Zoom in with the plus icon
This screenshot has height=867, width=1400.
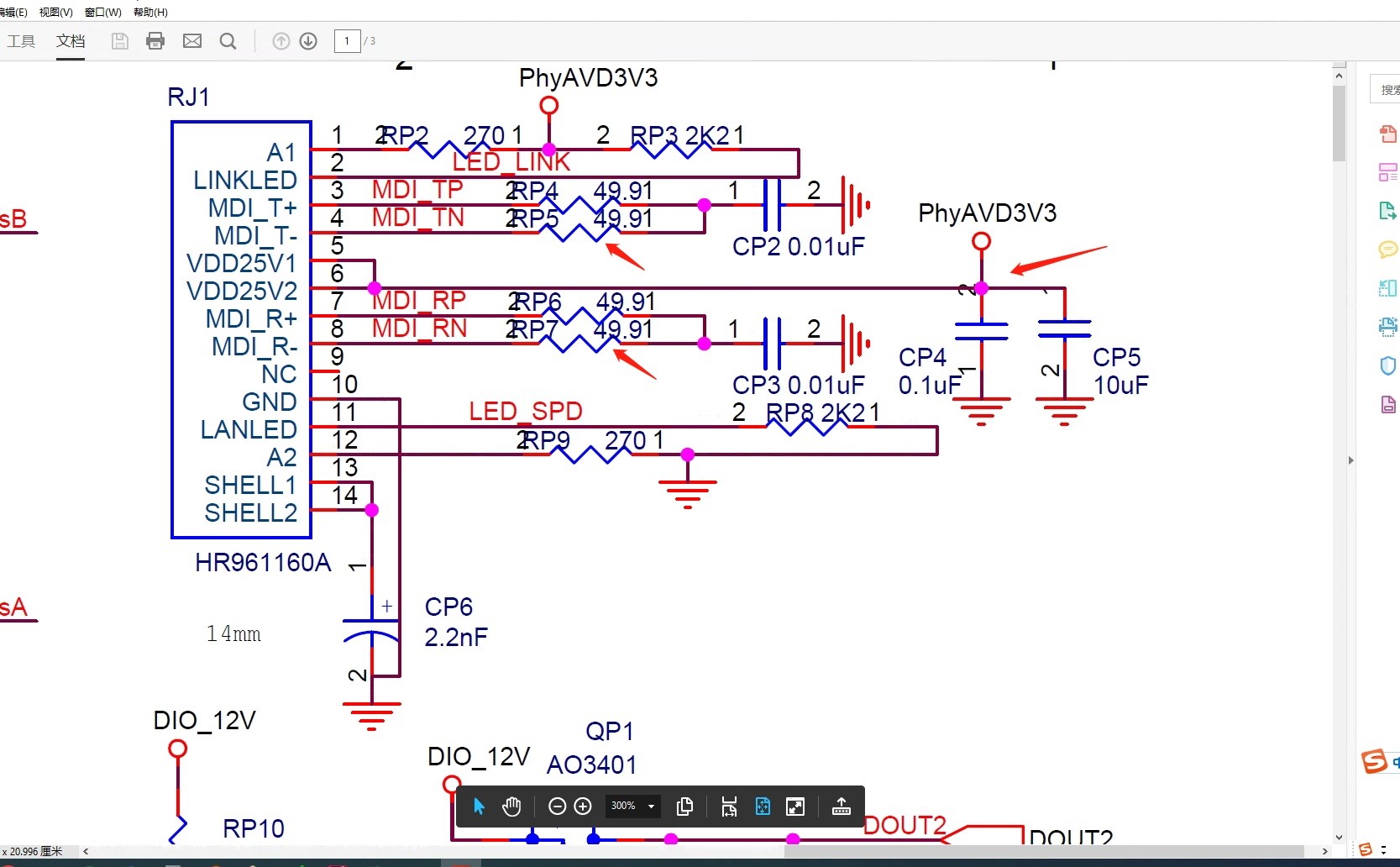point(583,807)
